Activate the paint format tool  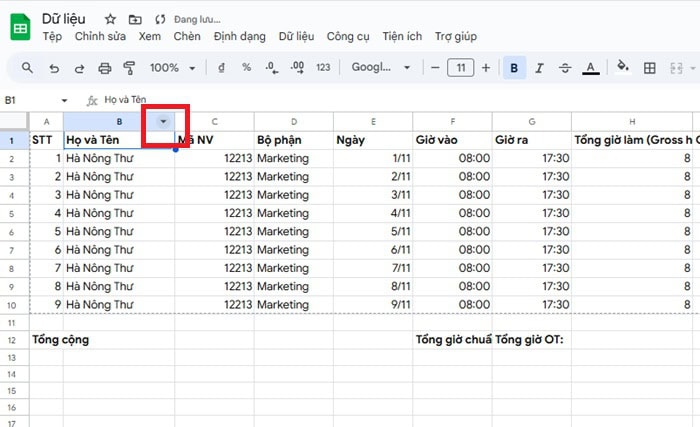[129, 68]
